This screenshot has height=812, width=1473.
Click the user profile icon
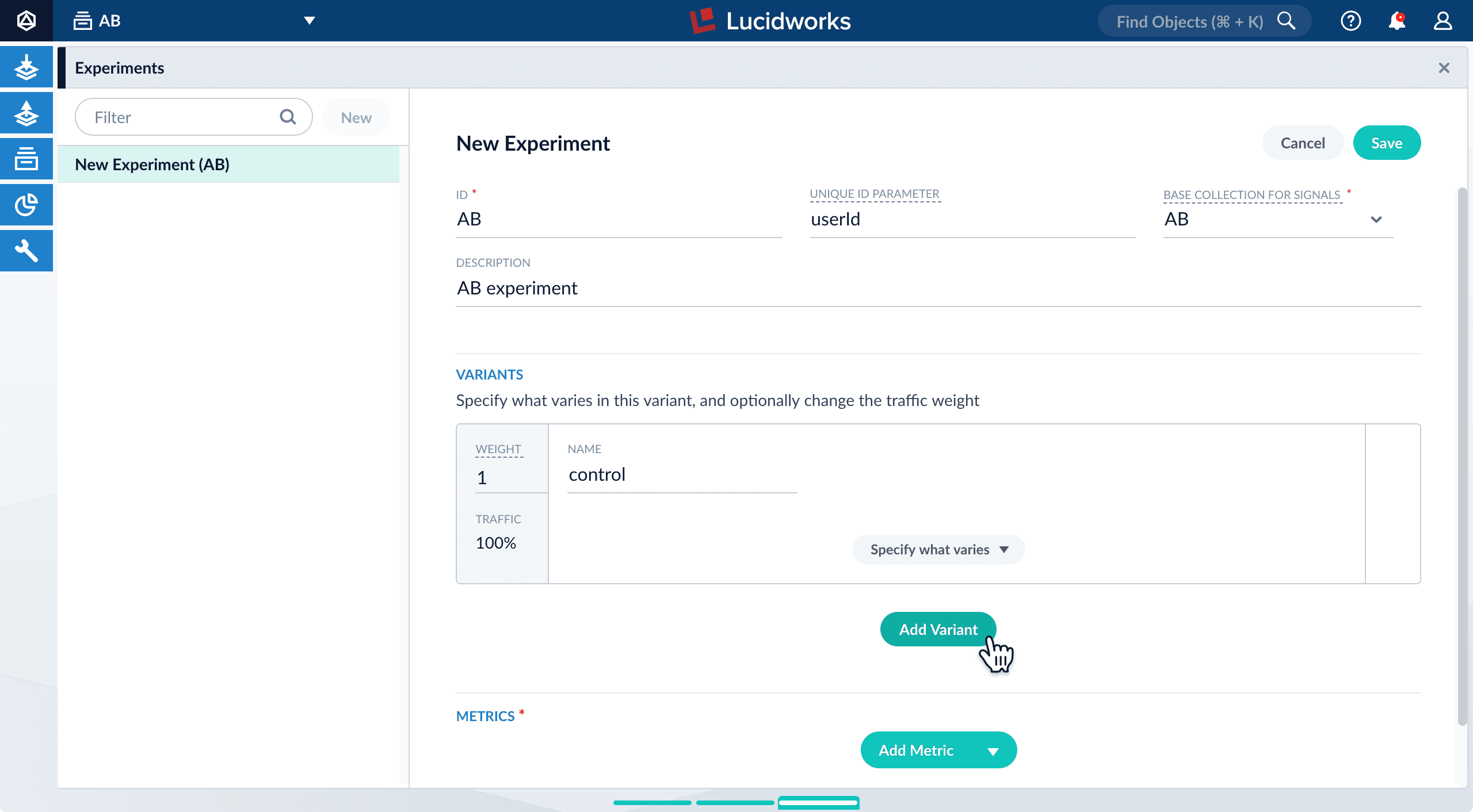click(x=1442, y=20)
